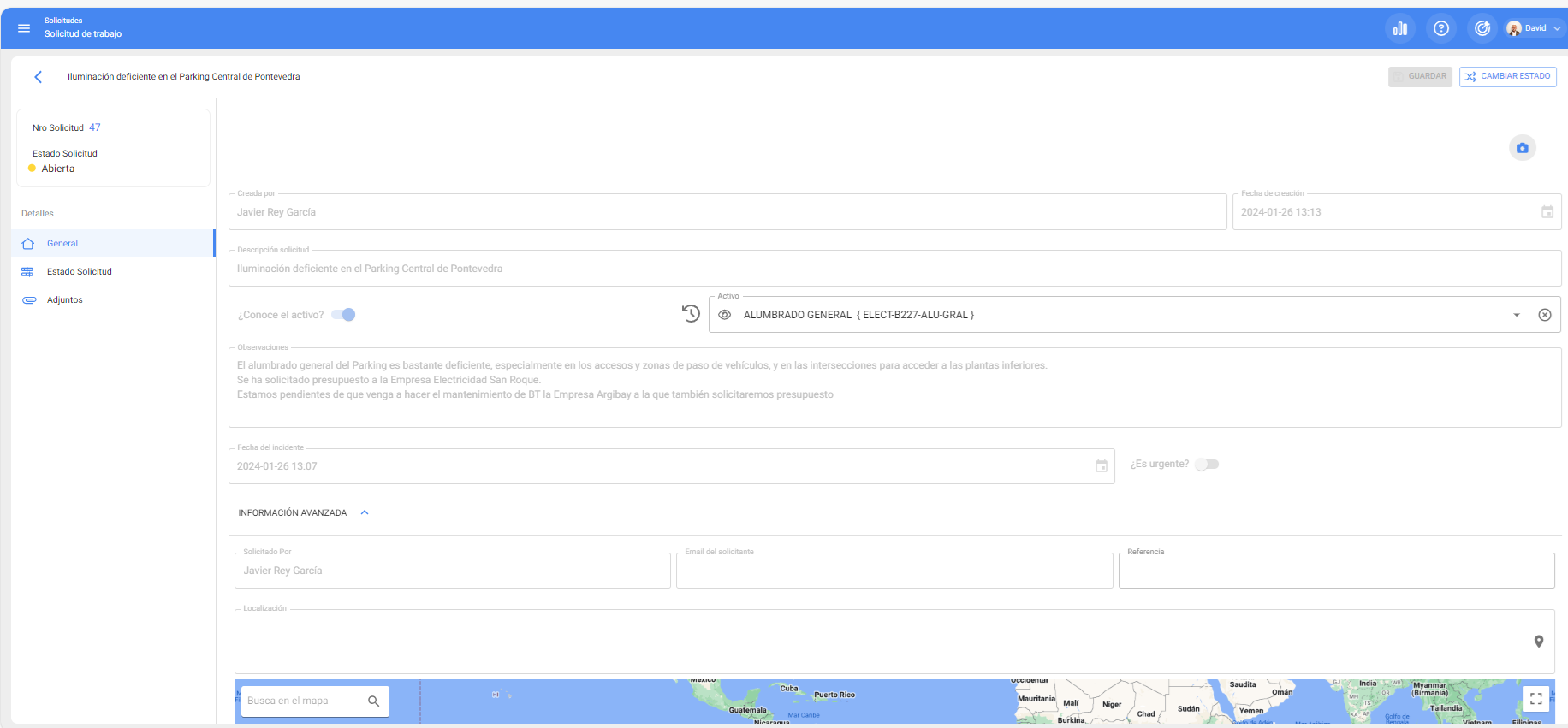Open the help question mark icon
Image resolution: width=1568 pixels, height=728 pixels.
click(1441, 28)
